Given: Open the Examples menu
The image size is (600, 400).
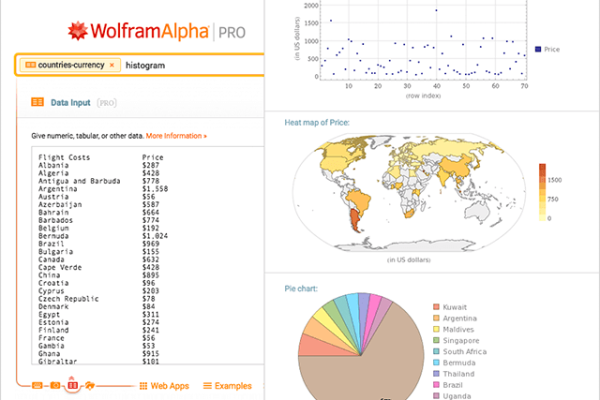Looking at the screenshot, I should click(226, 385).
